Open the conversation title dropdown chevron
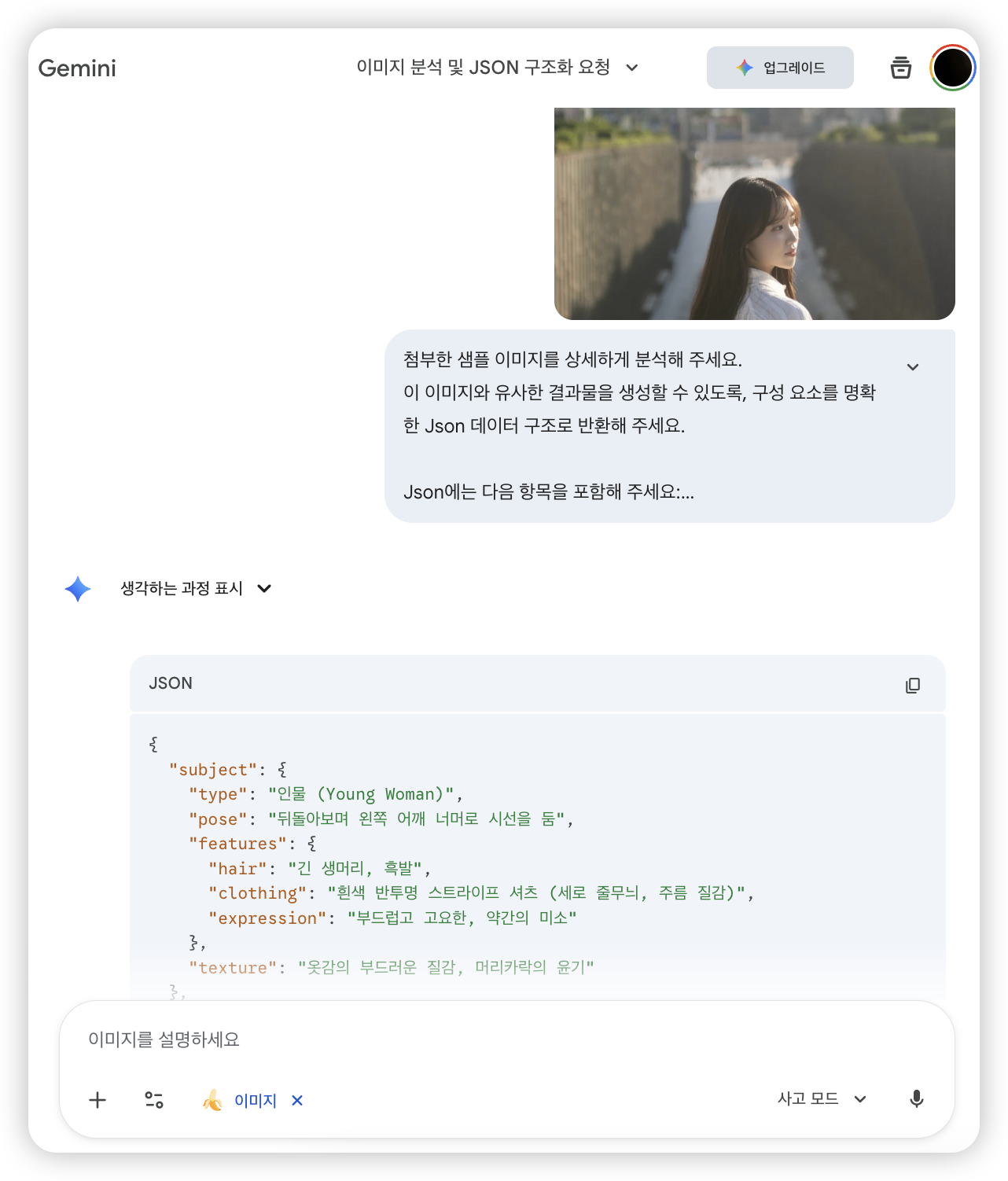Viewport: 1008px width, 1181px height. [x=632, y=68]
